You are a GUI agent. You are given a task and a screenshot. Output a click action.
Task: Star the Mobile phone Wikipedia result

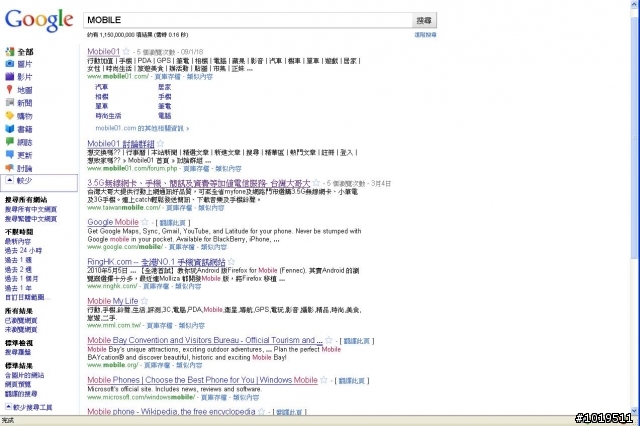click(x=261, y=411)
